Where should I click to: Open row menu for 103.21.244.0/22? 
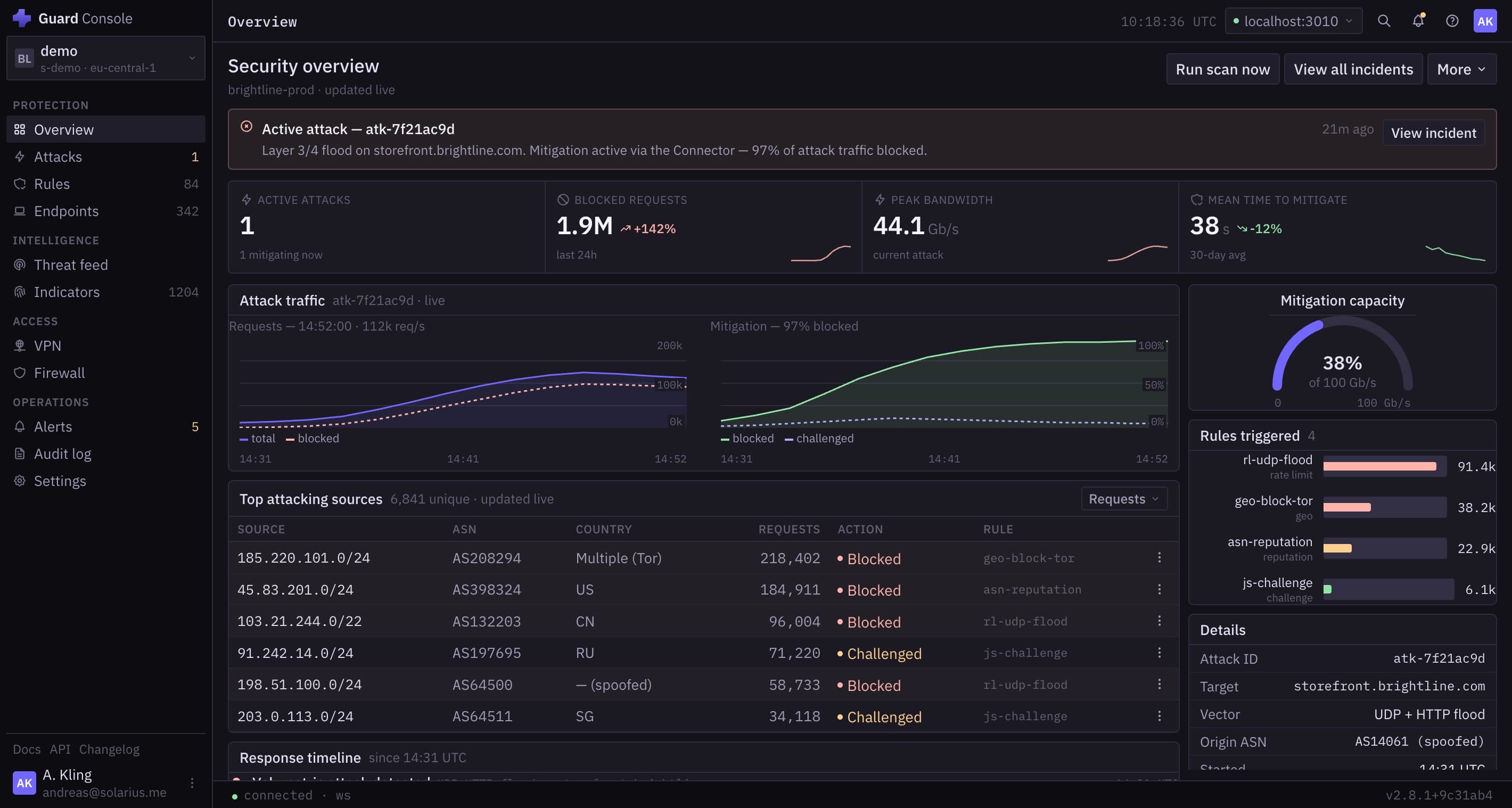coord(1158,621)
